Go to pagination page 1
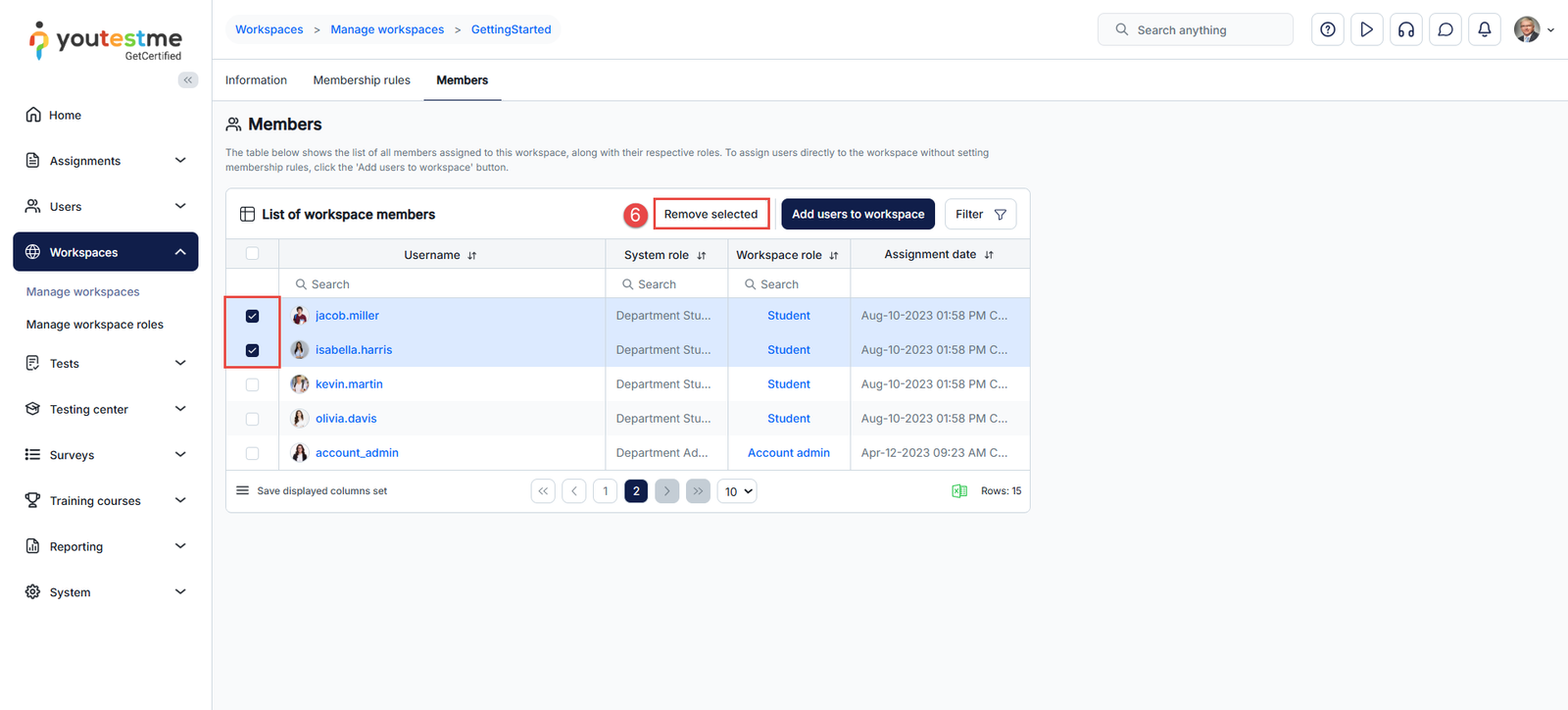 click(605, 491)
